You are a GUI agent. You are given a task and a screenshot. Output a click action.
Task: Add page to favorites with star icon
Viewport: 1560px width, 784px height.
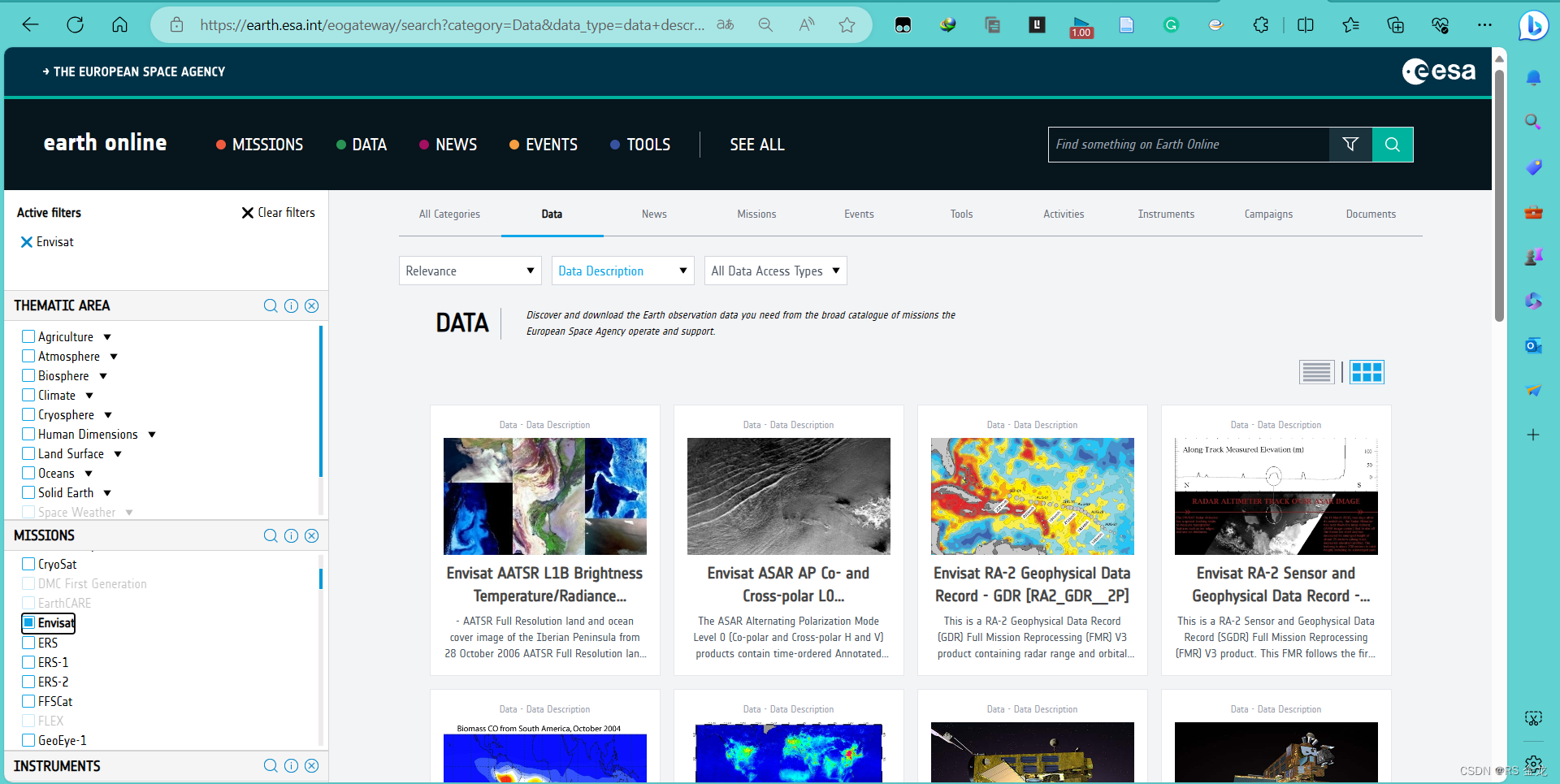pyautogui.click(x=847, y=25)
